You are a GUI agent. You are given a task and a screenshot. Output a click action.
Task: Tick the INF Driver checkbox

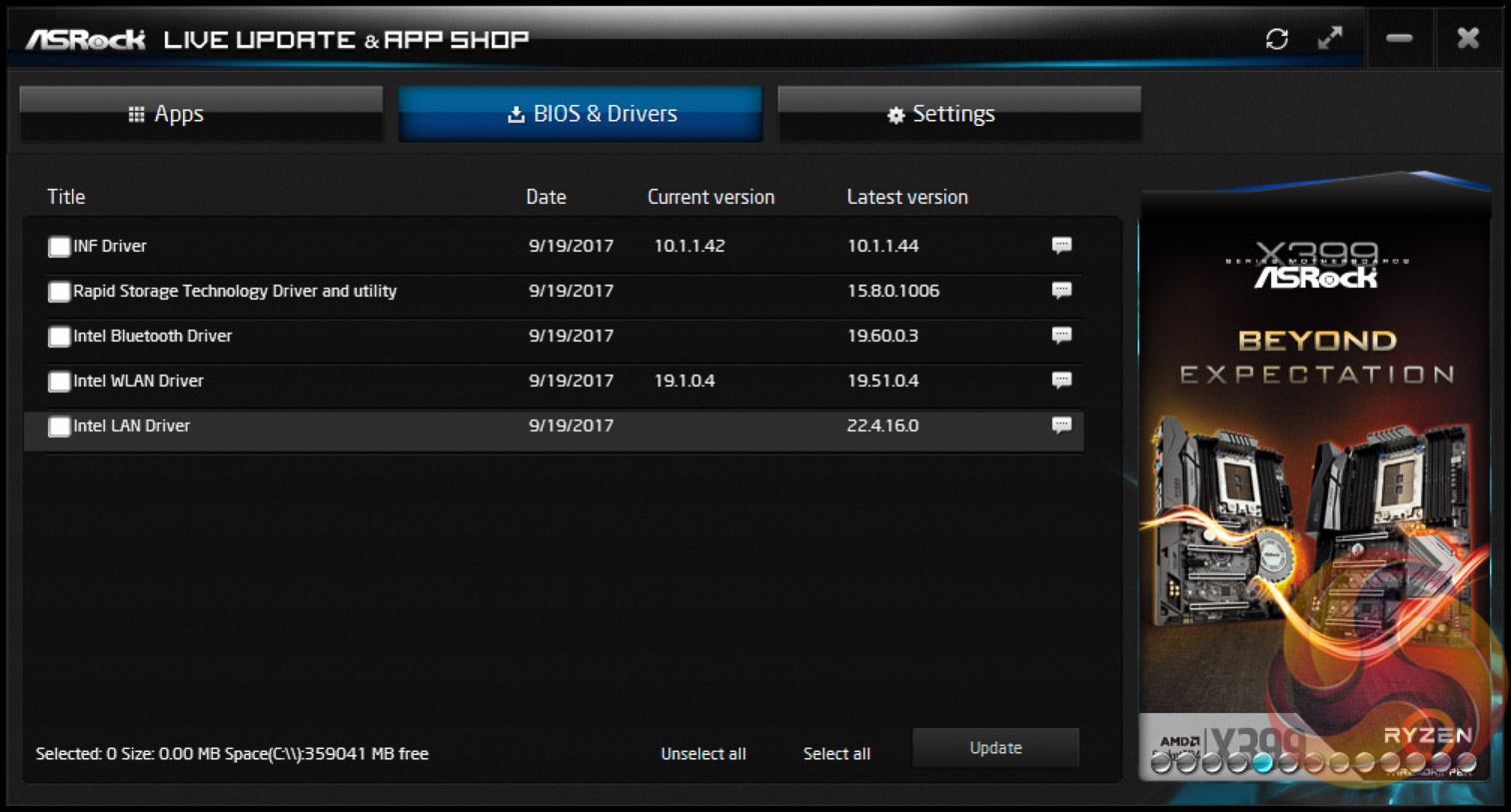(x=59, y=247)
